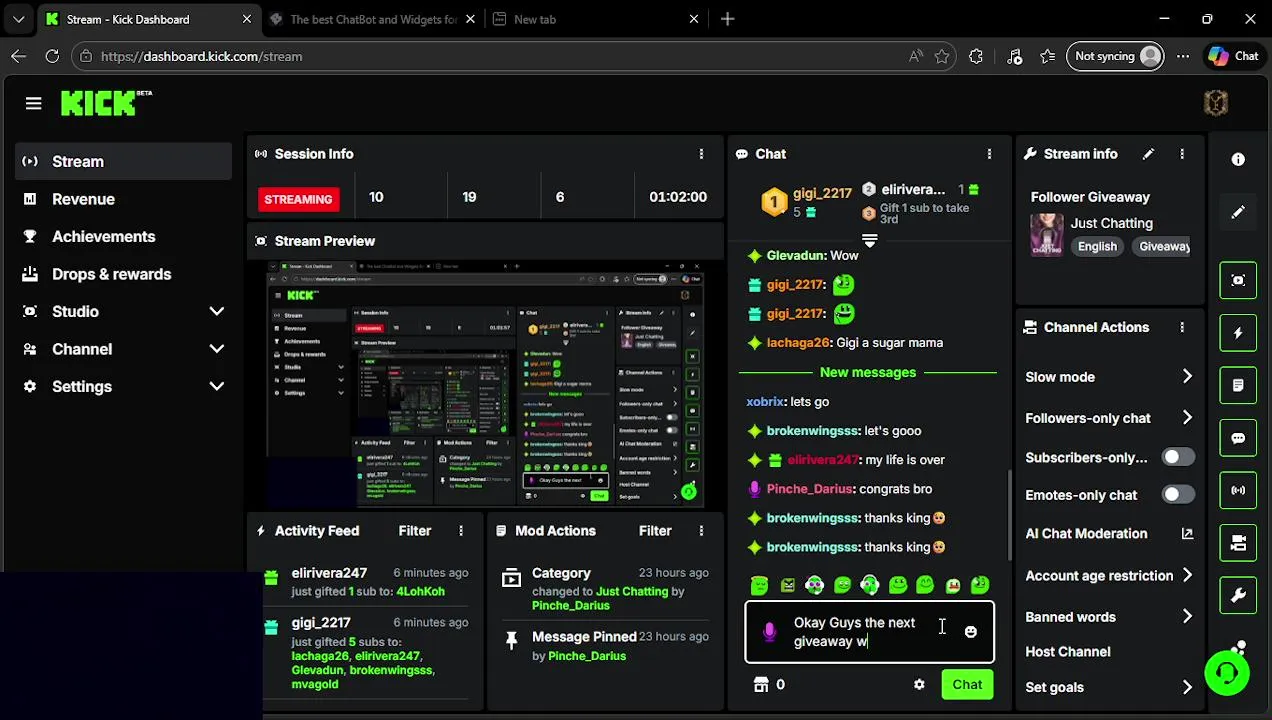1272x720 pixels.
Task: Open the hamburger menu beside the Kick logo
Action: coord(33,103)
